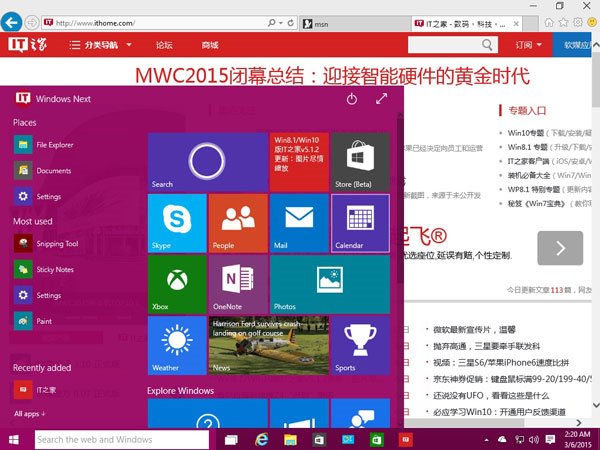This screenshot has width=600, height=450.
Task: Refresh the ithome.com page
Action: [x=290, y=23]
